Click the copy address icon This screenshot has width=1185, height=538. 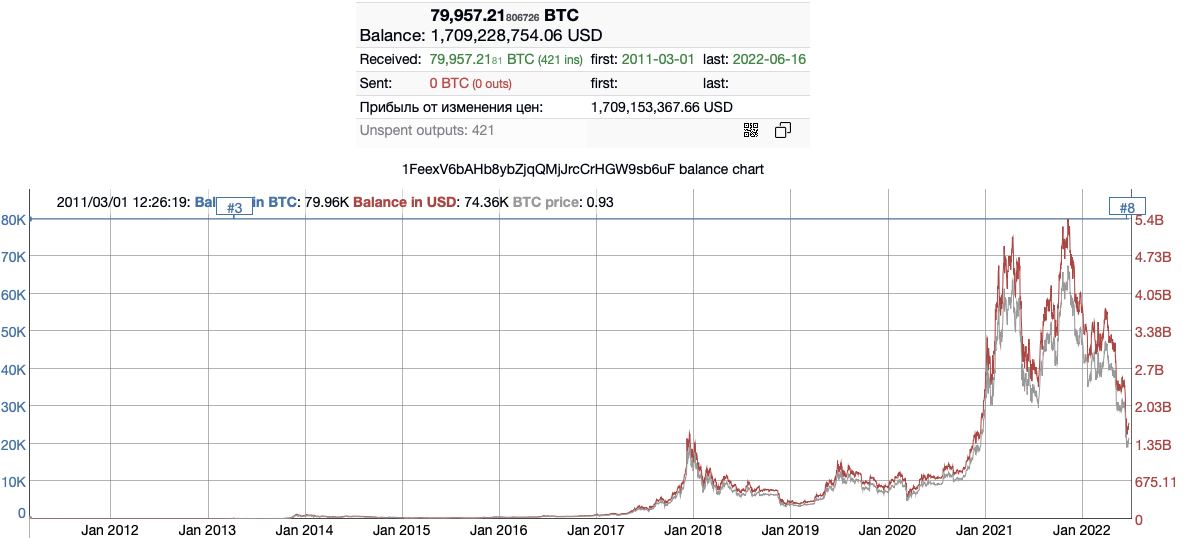[783, 130]
